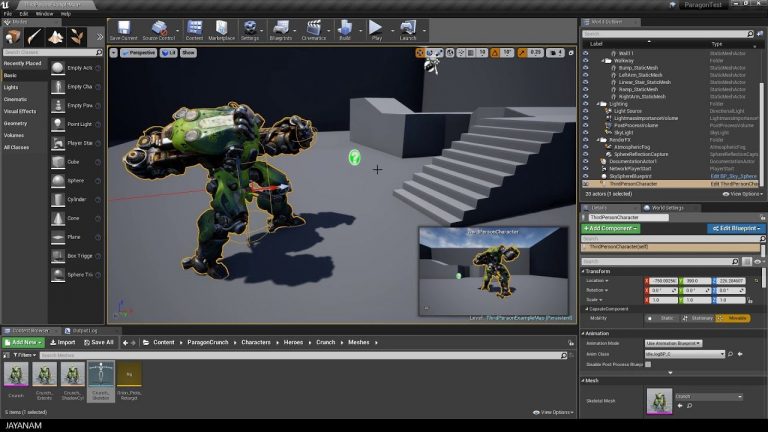Switch to the World Settings tab
Viewport: 768px width, 432px height.
pyautogui.click(x=662, y=208)
